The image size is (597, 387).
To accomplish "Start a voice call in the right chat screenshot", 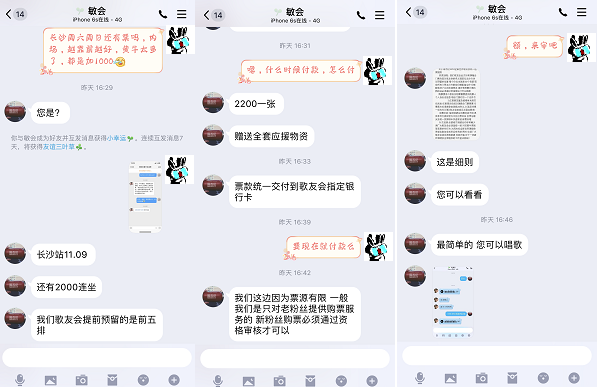I will (563, 12).
